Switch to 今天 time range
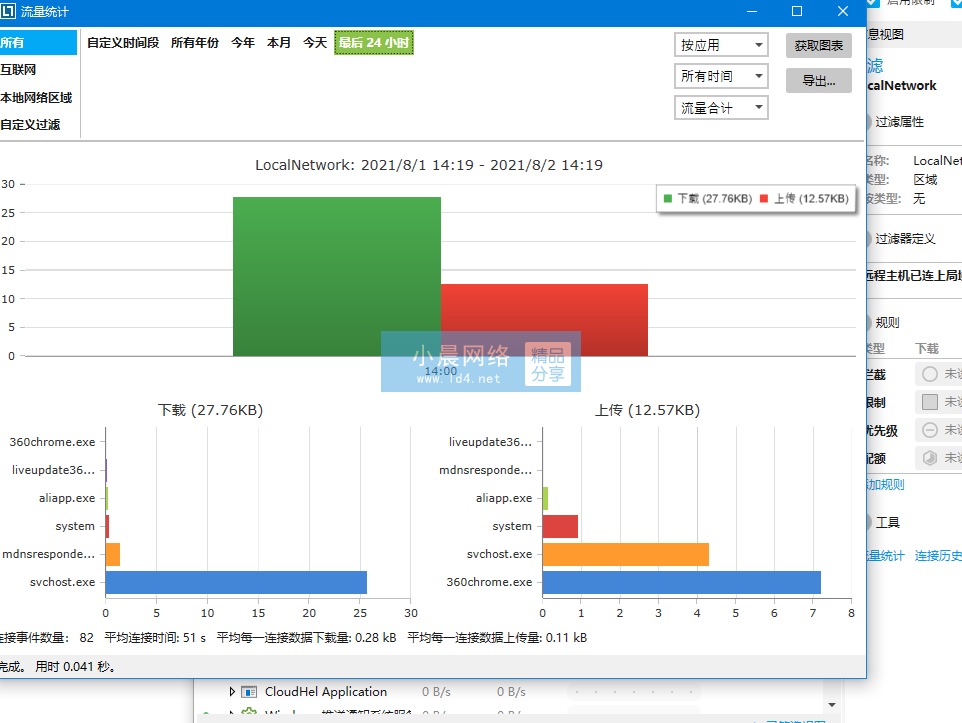This screenshot has height=723, width=962. point(315,42)
